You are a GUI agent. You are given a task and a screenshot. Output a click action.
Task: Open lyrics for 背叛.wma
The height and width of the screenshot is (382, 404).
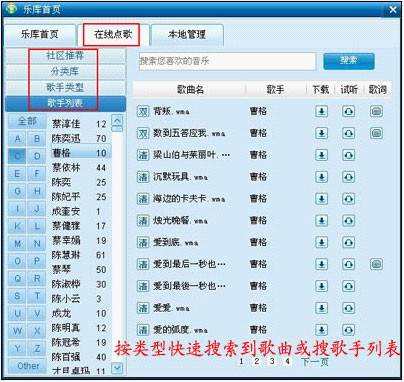(x=376, y=111)
